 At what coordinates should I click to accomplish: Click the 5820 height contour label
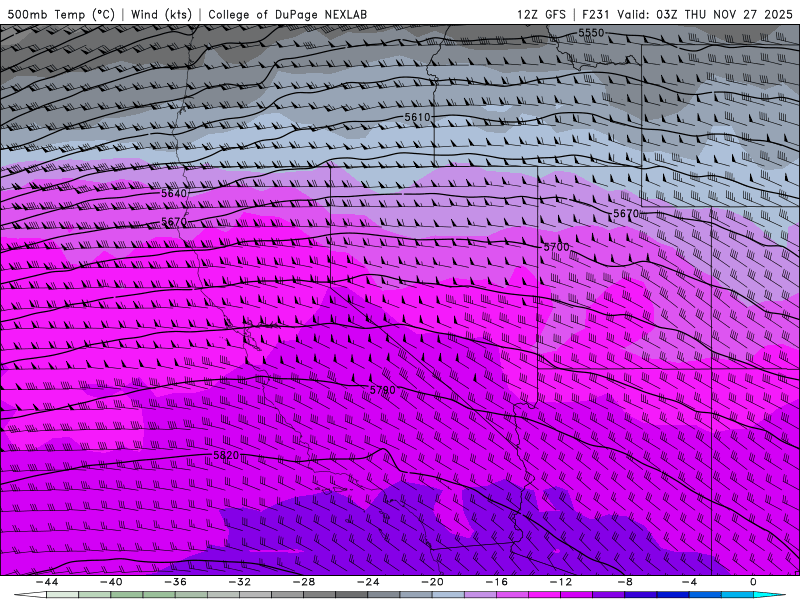(226, 455)
